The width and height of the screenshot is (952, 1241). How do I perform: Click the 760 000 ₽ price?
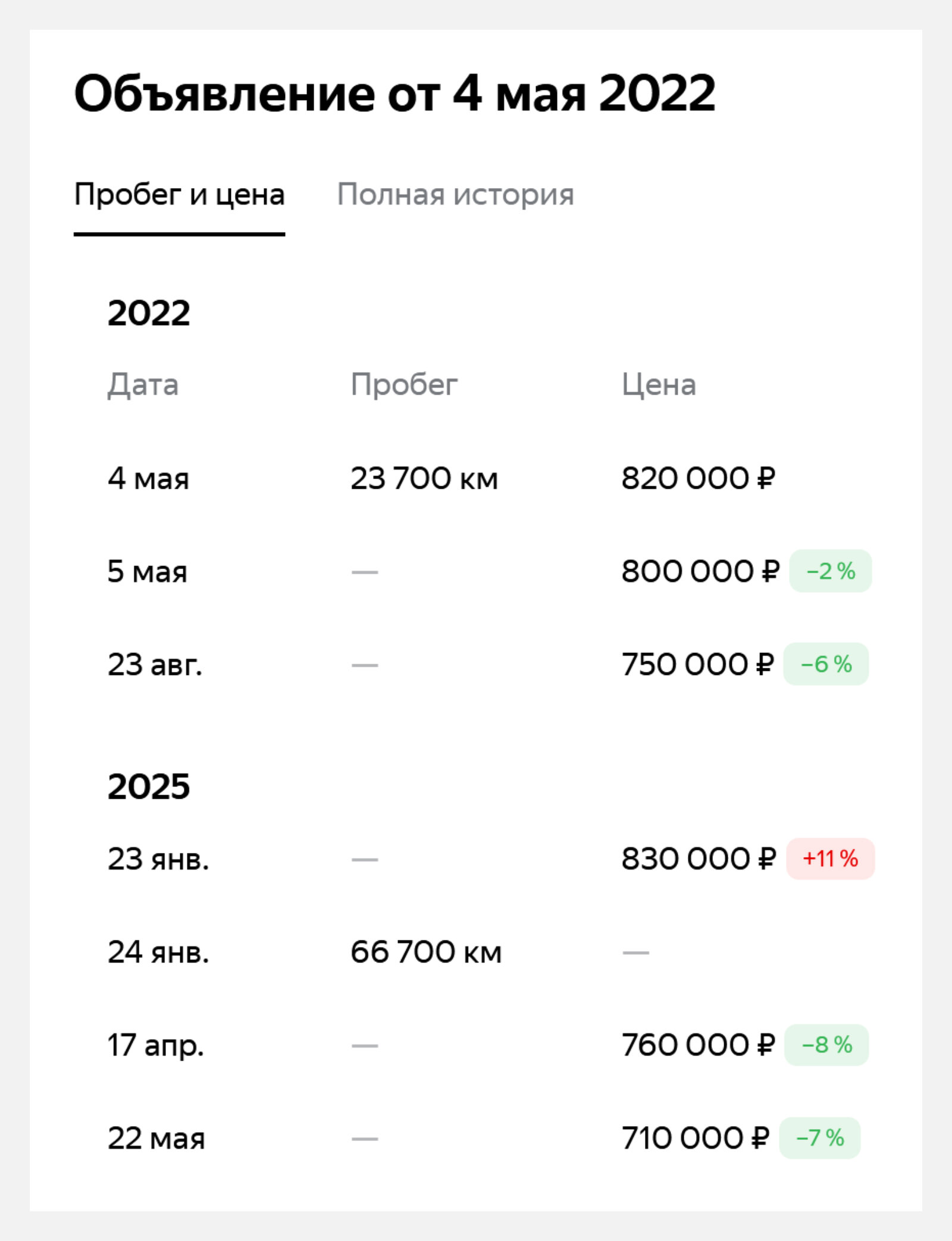(x=699, y=1045)
